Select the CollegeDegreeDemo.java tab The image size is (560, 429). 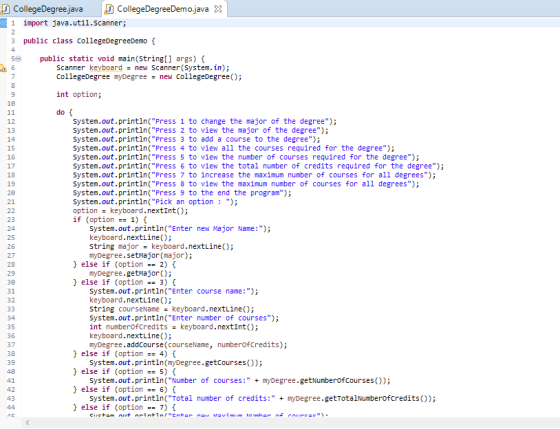tap(162, 9)
